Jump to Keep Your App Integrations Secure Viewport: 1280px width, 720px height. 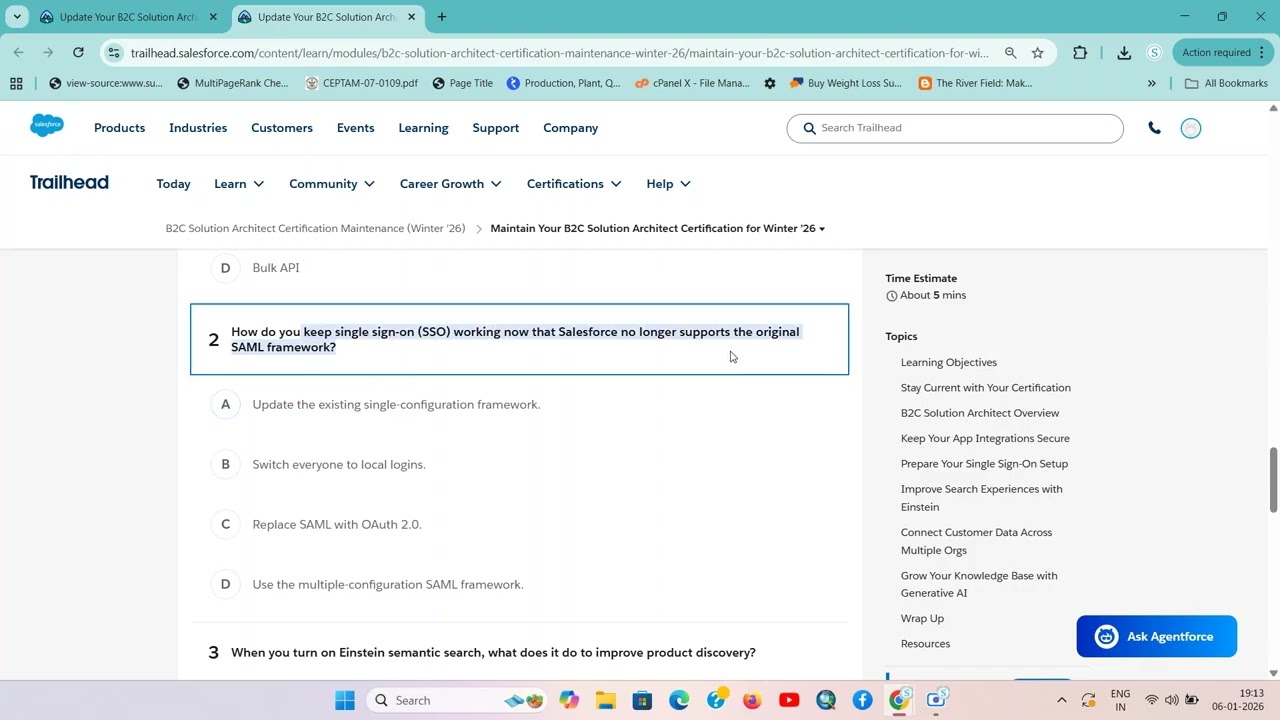(x=985, y=439)
